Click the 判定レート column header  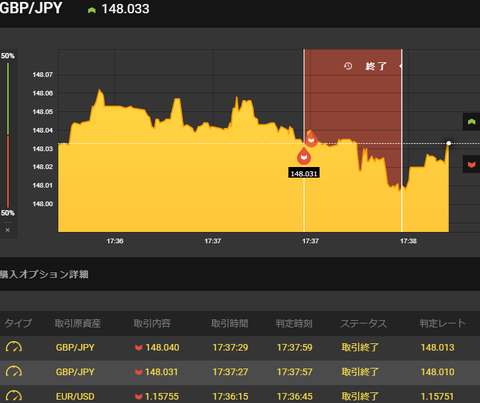442,323
